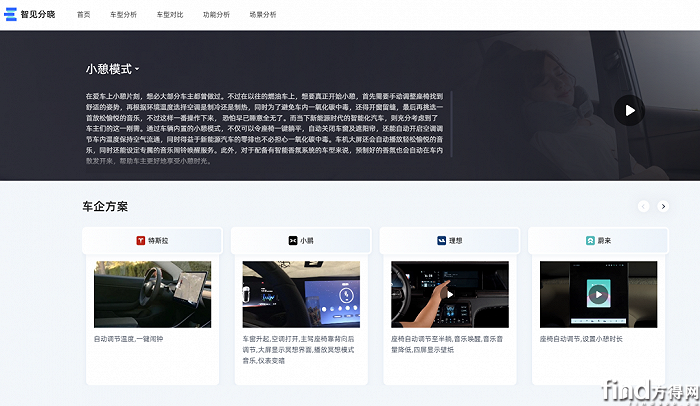Go to 车型对比 in the navigation
700x406 pixels.
pyautogui.click(x=170, y=15)
